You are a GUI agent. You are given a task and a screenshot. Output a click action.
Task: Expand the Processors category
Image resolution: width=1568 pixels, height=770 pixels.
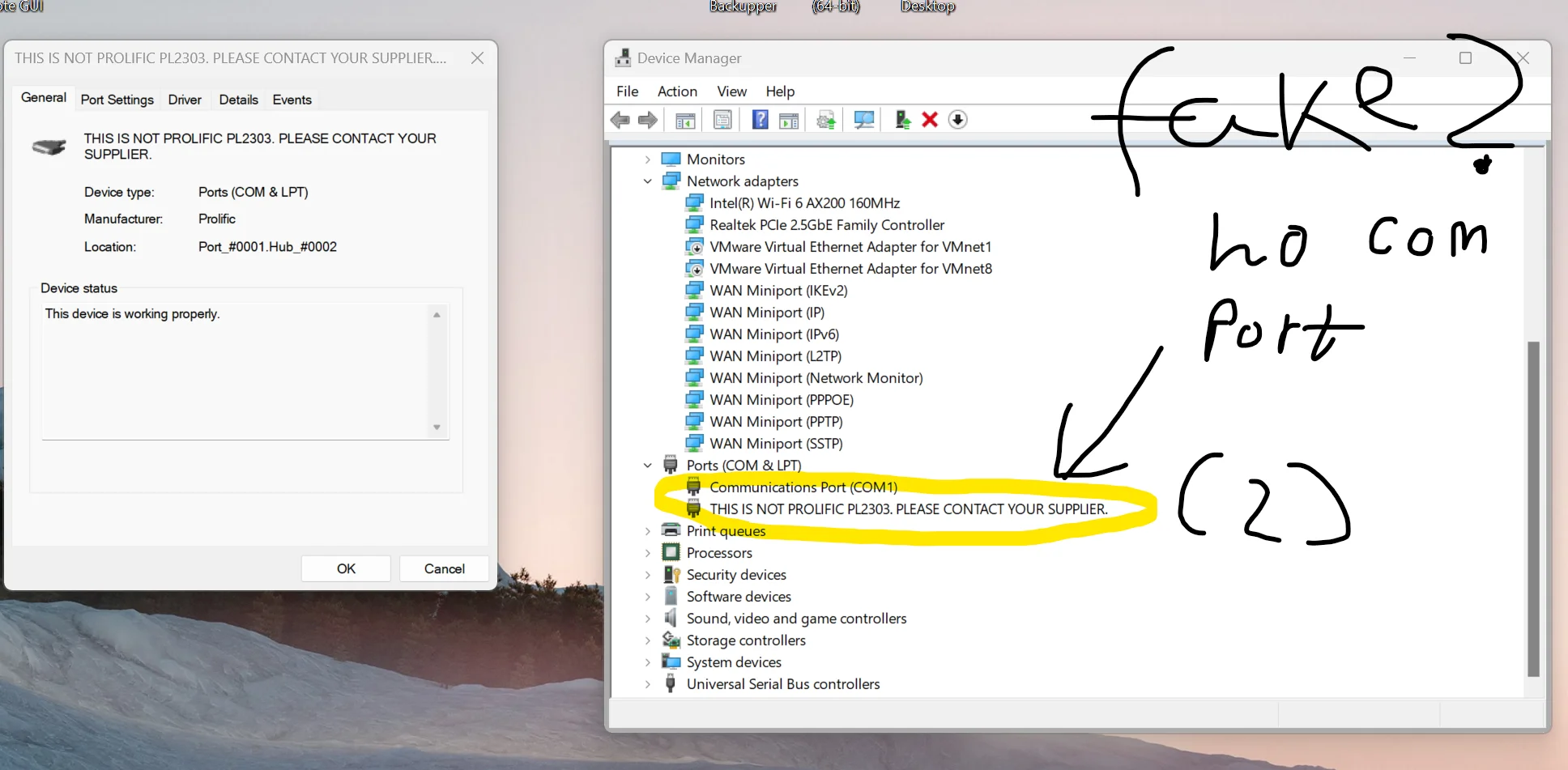pyautogui.click(x=648, y=553)
